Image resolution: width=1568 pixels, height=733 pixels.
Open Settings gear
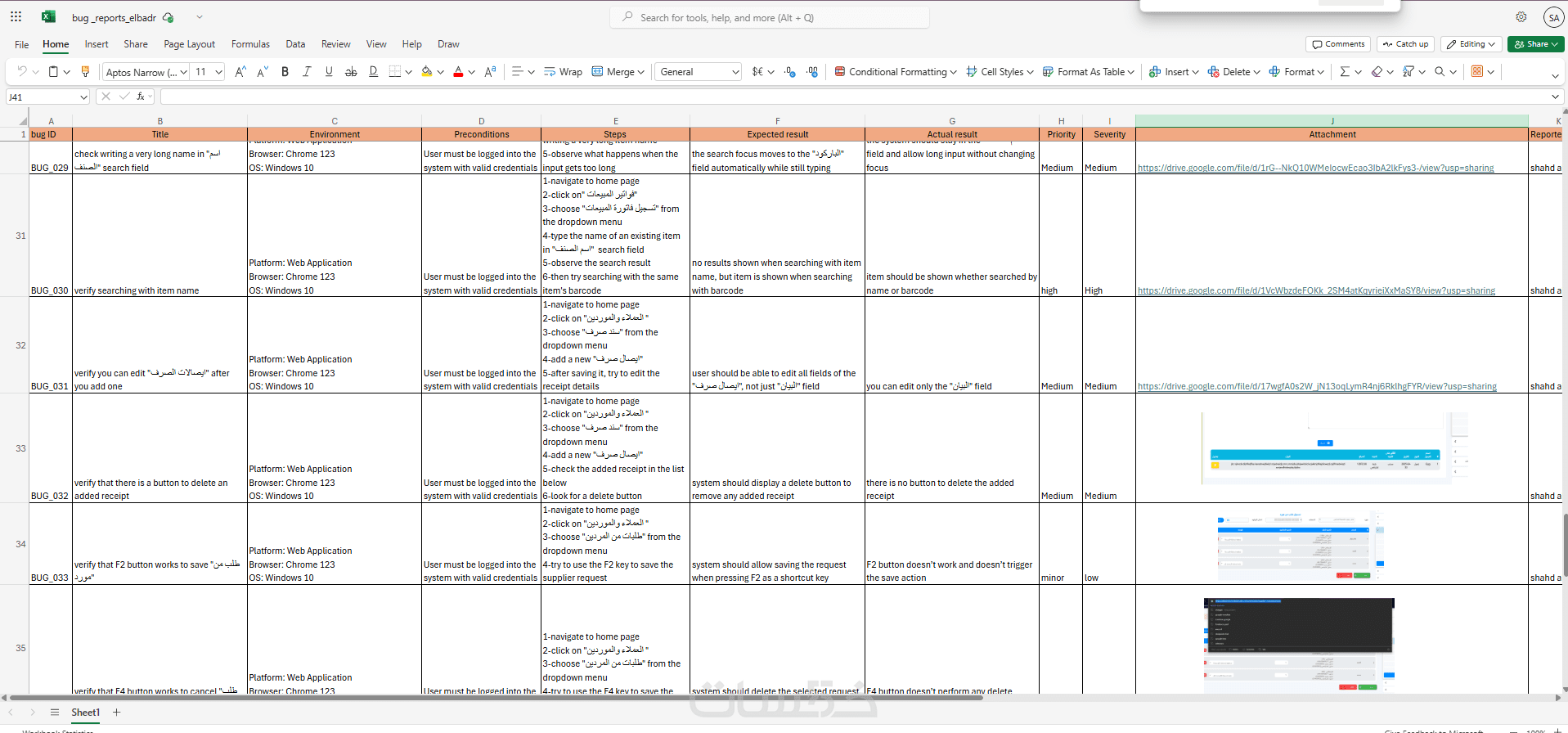coord(1521,17)
